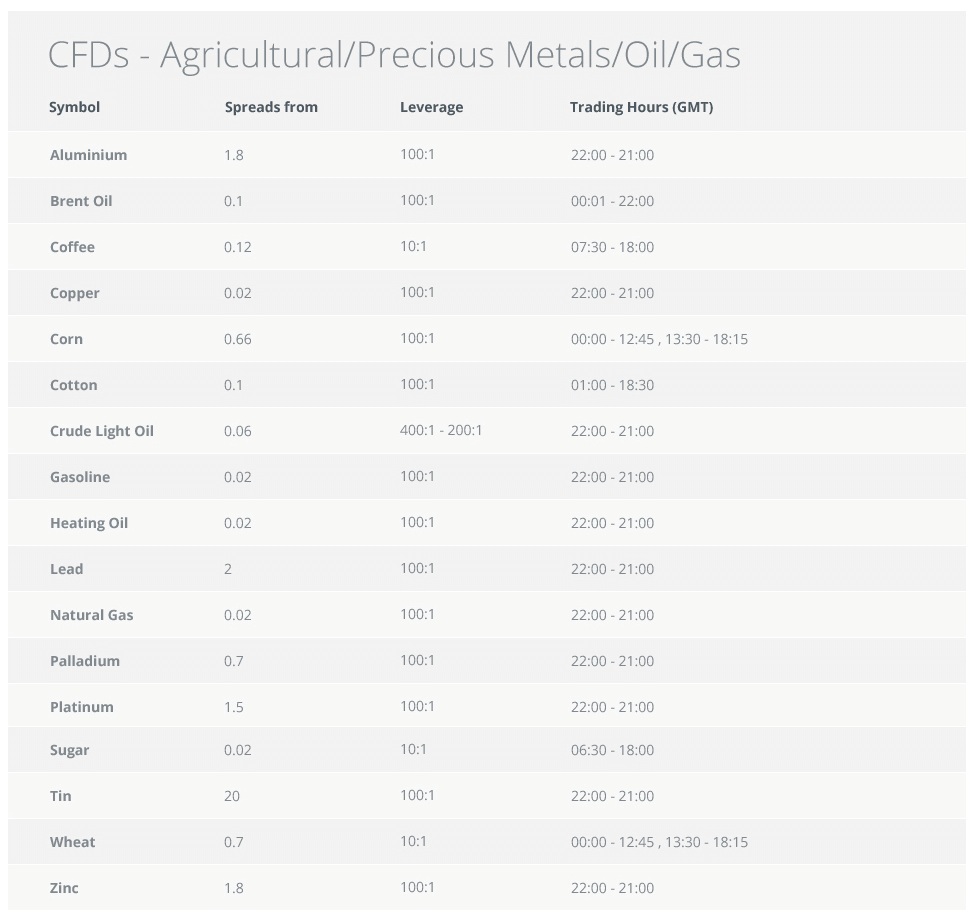Click the Leverage column header
Viewport: 975px width, 918px height.
431,107
